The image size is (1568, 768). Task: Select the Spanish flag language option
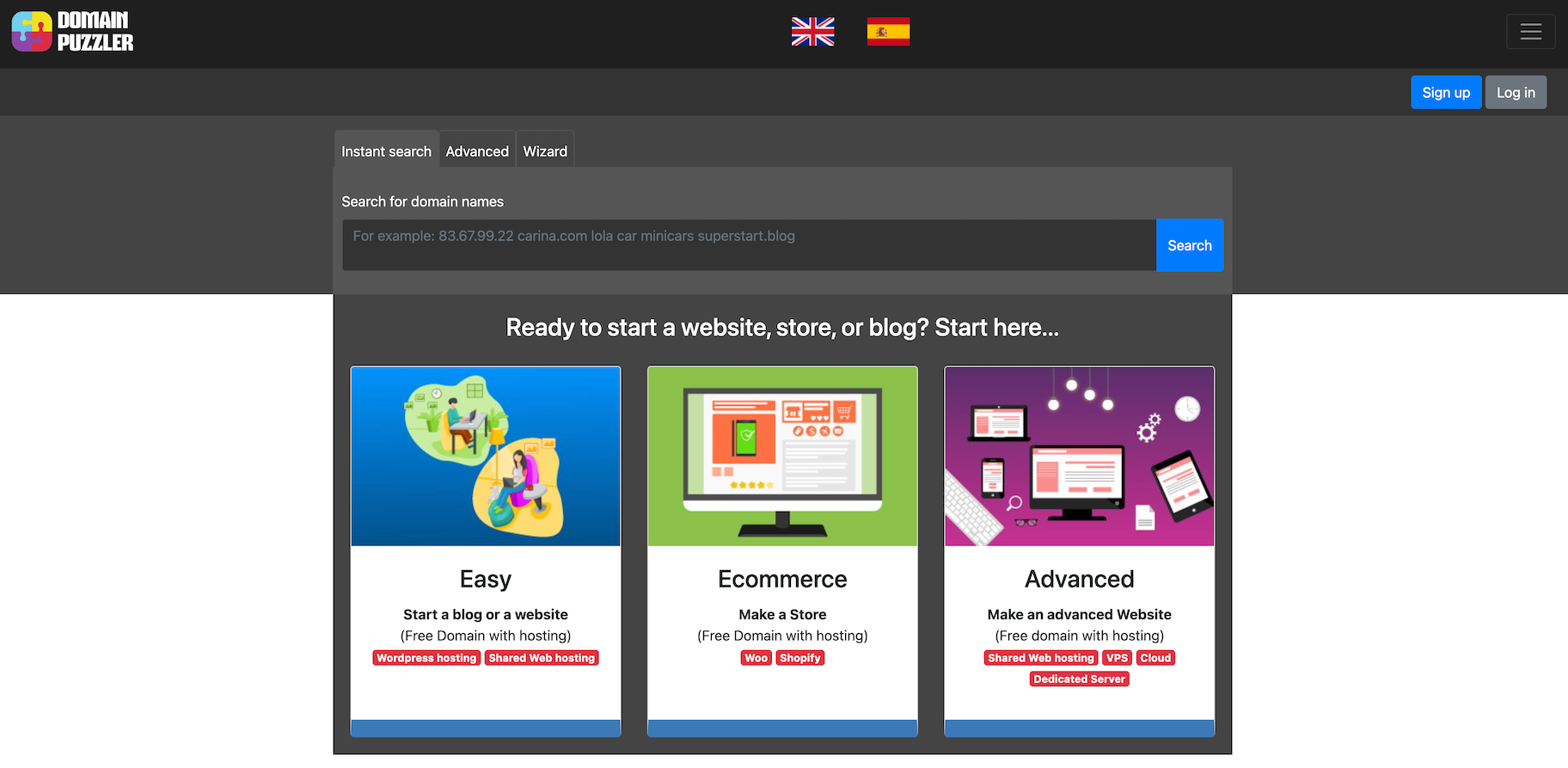point(888,32)
